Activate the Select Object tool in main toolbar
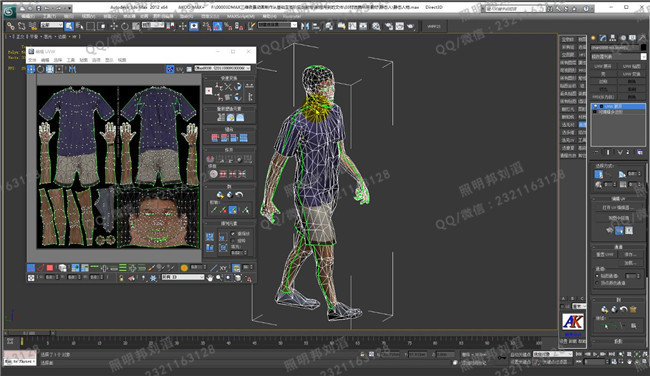Image resolution: width=650 pixels, height=376 pixels. [69, 26]
